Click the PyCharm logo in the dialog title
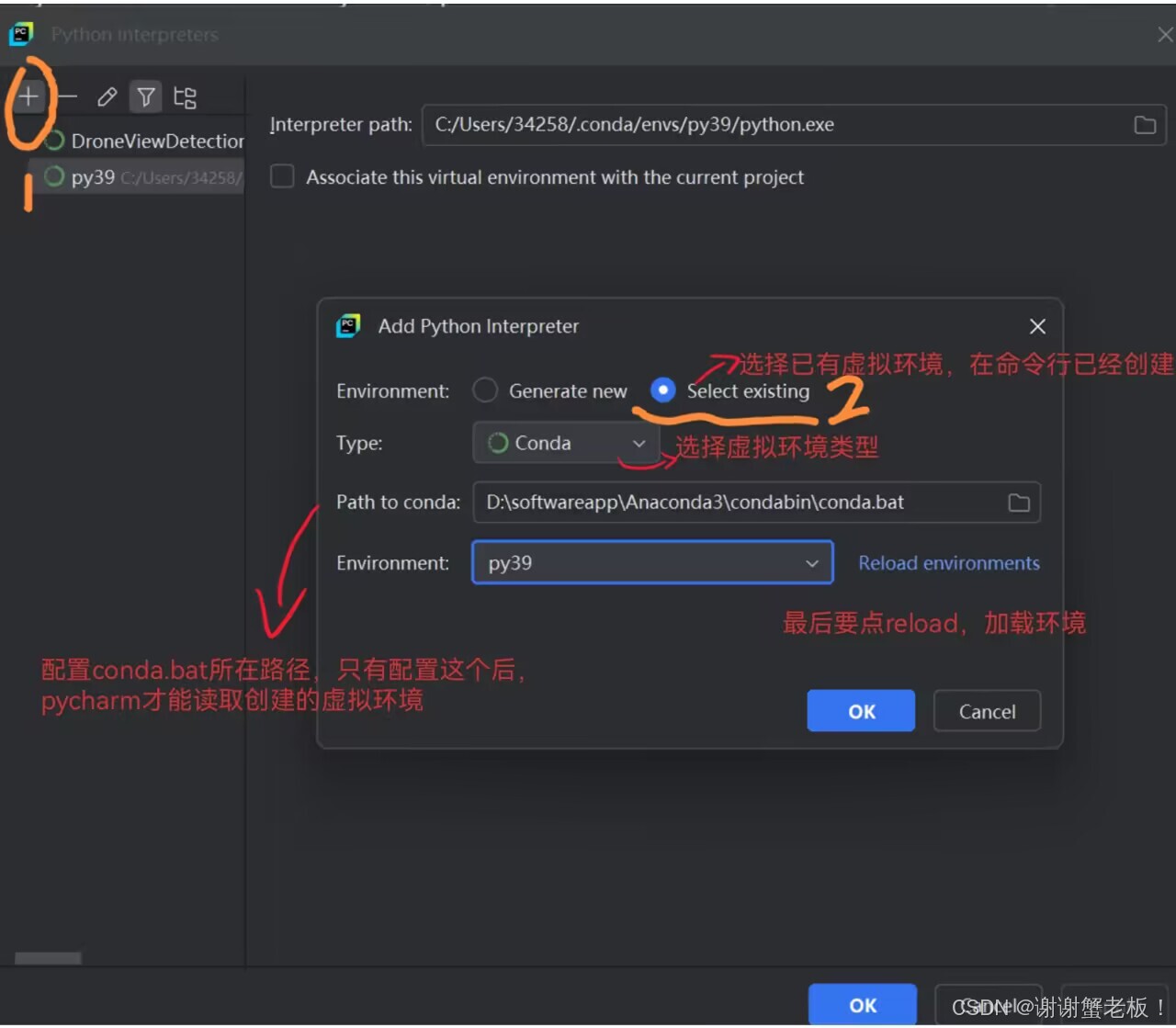The height and width of the screenshot is (1028, 1176). click(347, 325)
